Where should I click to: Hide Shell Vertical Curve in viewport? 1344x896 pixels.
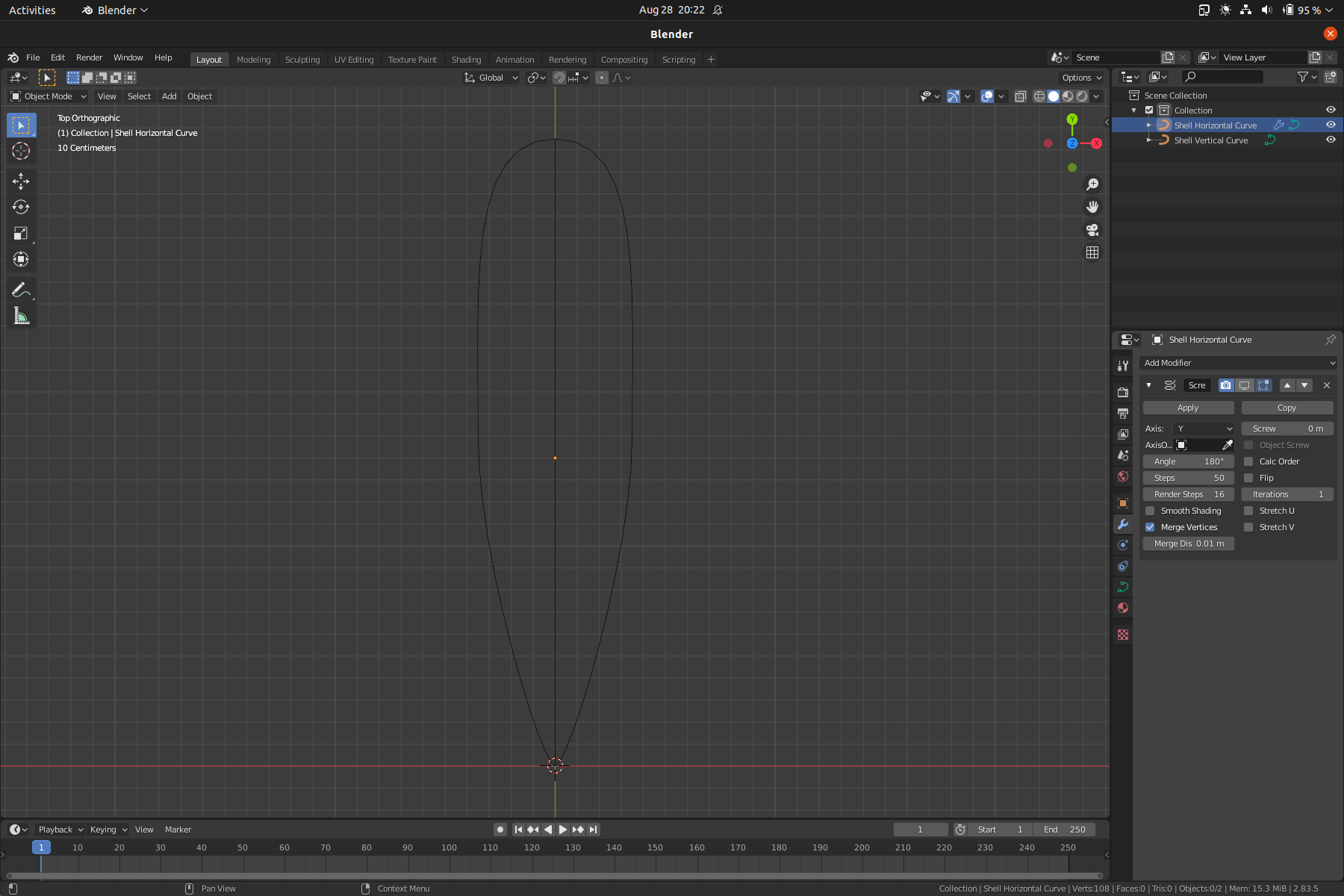[x=1331, y=140]
